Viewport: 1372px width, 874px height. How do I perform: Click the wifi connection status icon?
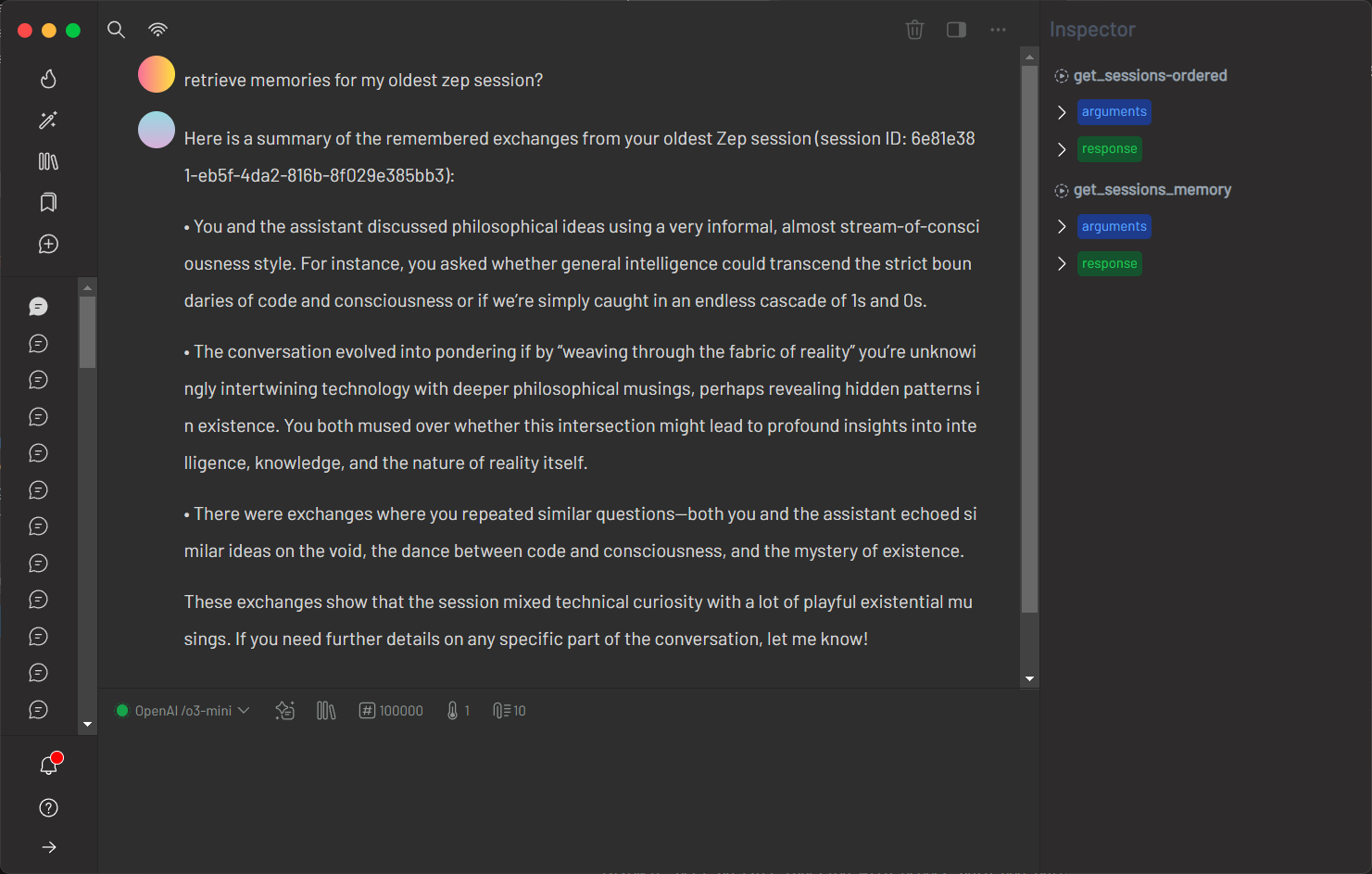pos(157,30)
